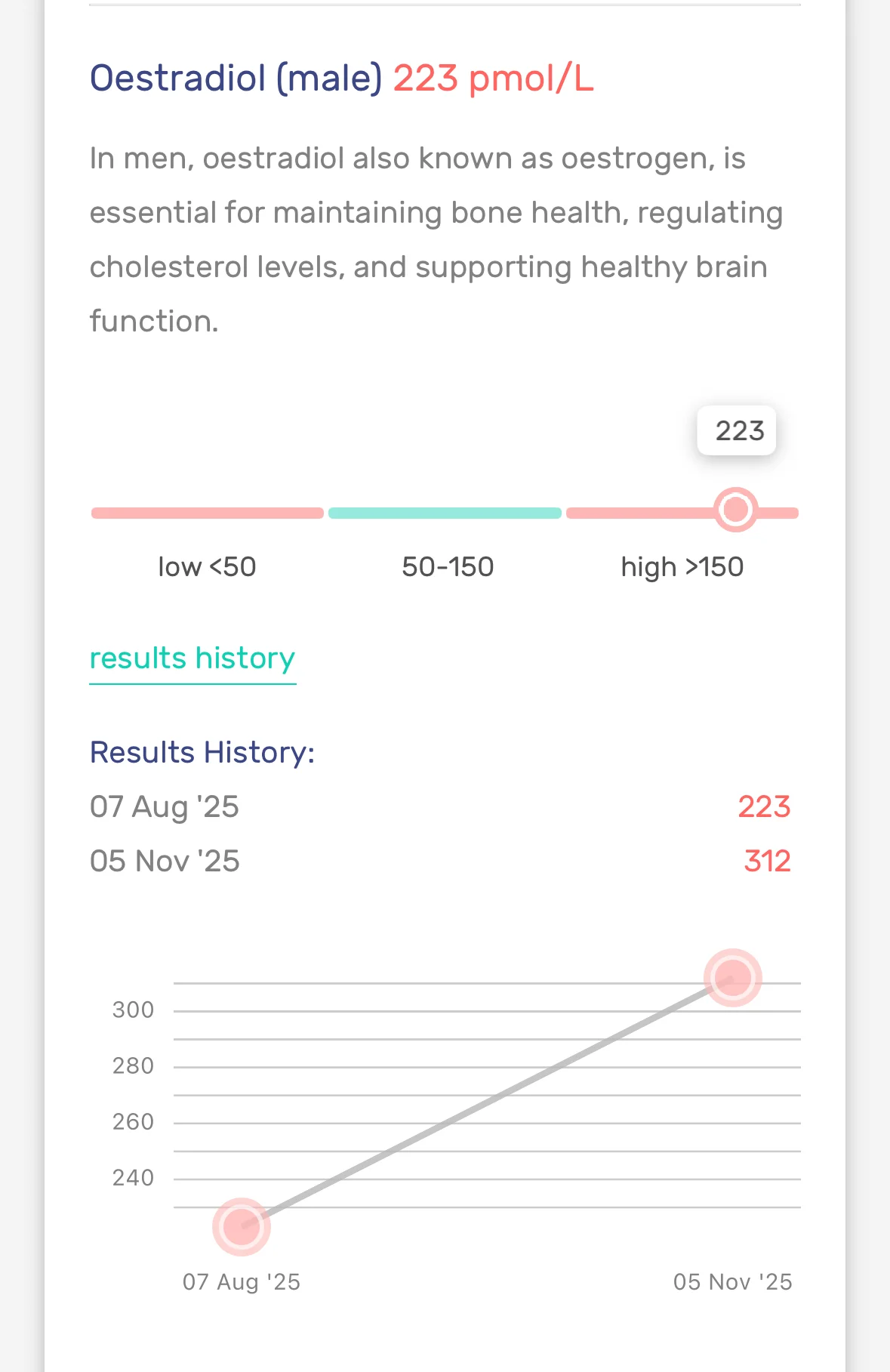Click the red 223 history value
Viewport: 890px width, 1372px height.
(x=764, y=807)
